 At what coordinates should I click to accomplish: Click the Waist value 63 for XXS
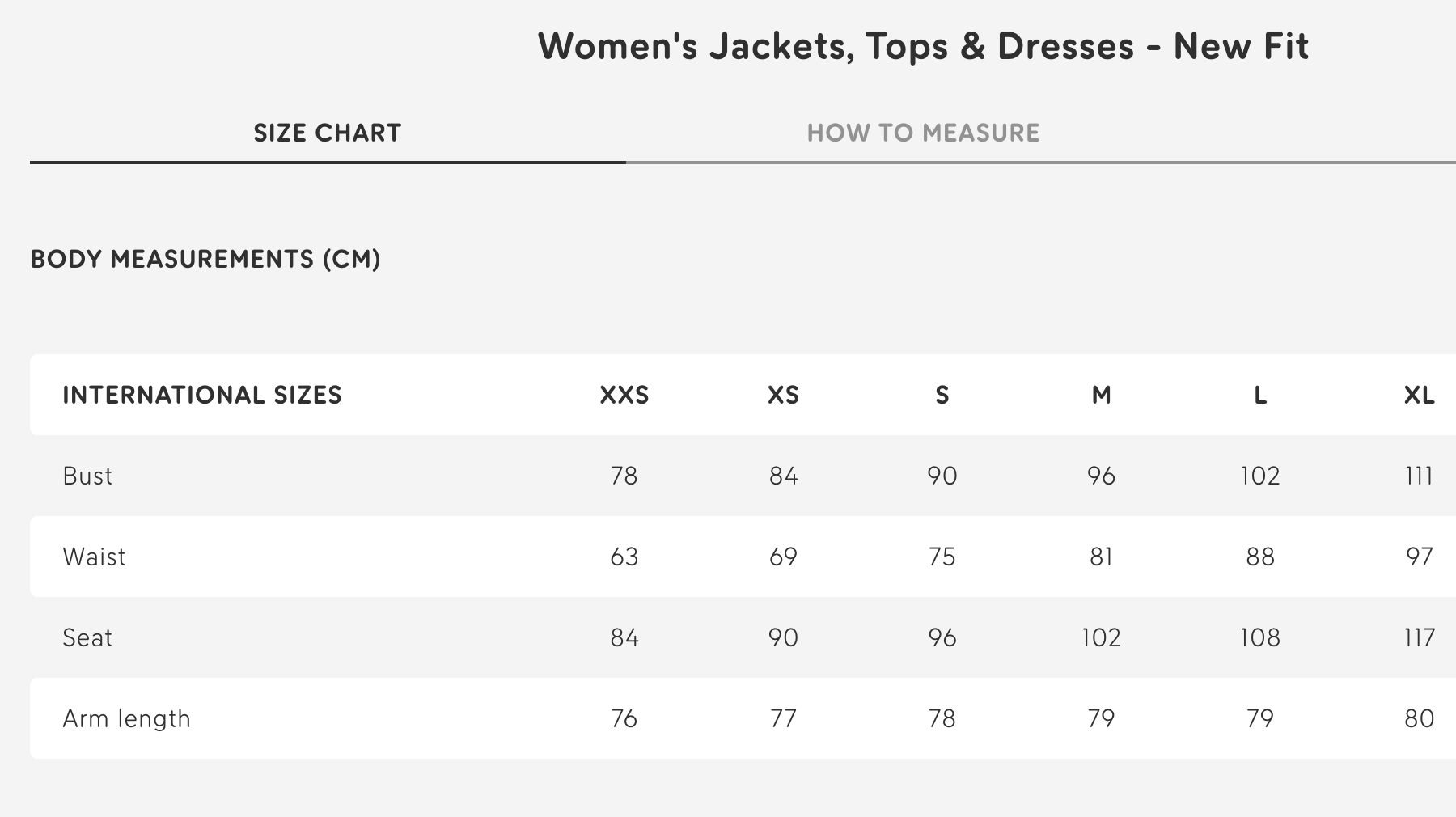click(x=623, y=557)
